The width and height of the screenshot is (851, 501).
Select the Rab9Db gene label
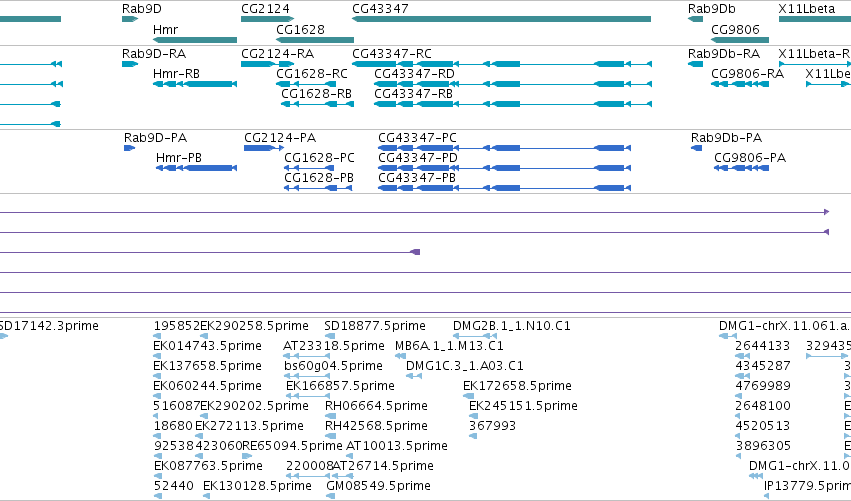[x=712, y=9]
